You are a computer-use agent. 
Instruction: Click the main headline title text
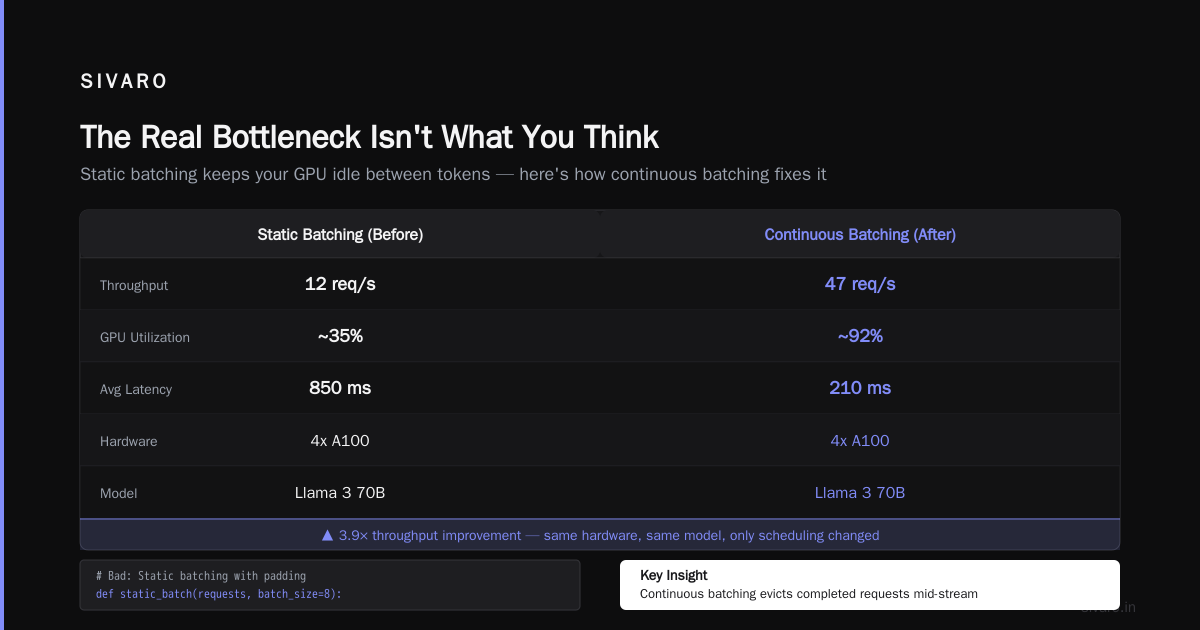pyautogui.click(x=369, y=137)
